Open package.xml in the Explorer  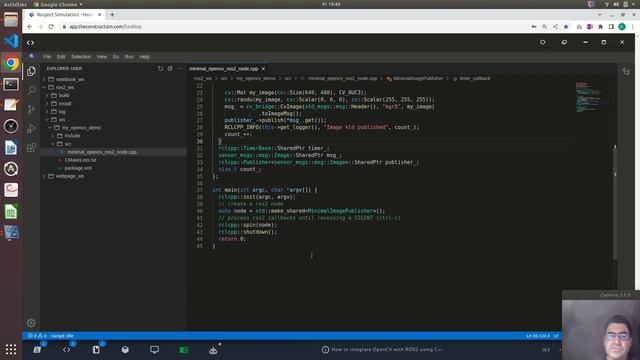point(78,168)
